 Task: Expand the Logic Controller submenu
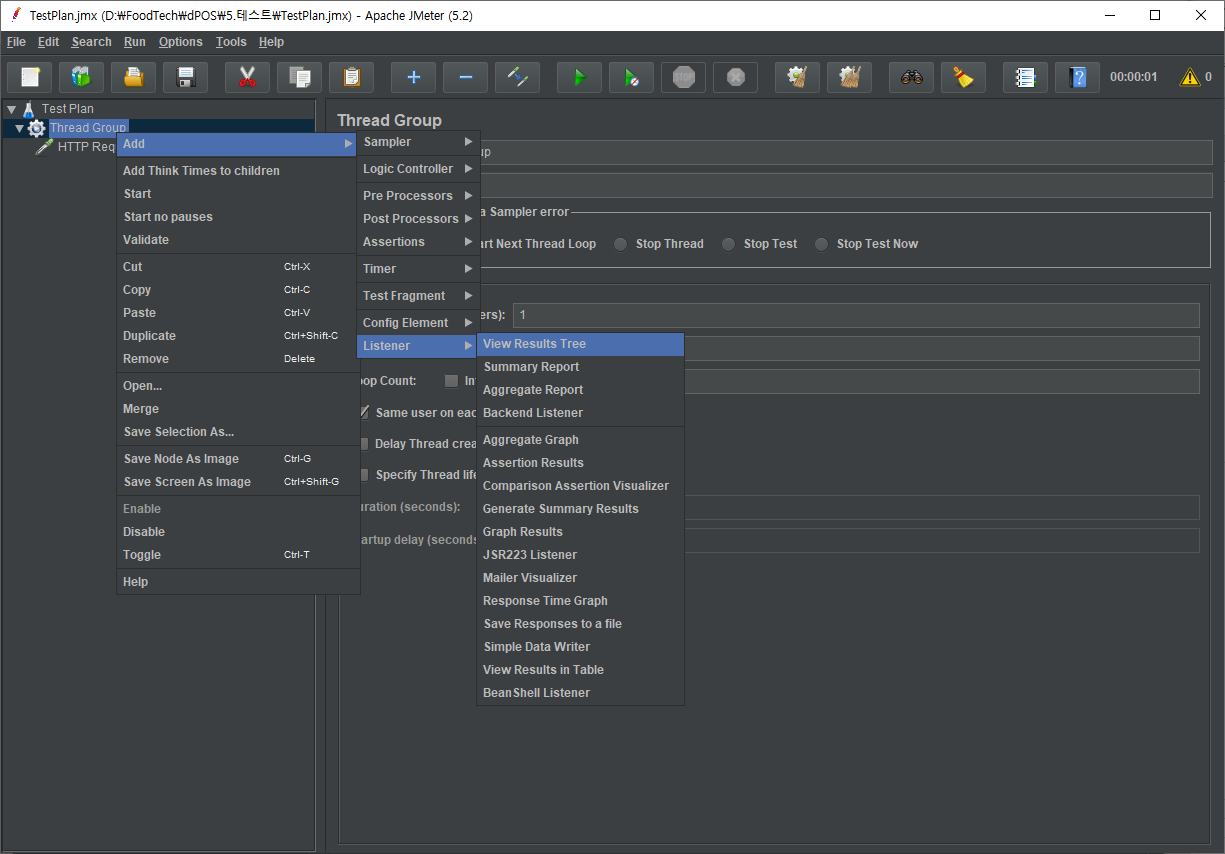click(x=419, y=169)
